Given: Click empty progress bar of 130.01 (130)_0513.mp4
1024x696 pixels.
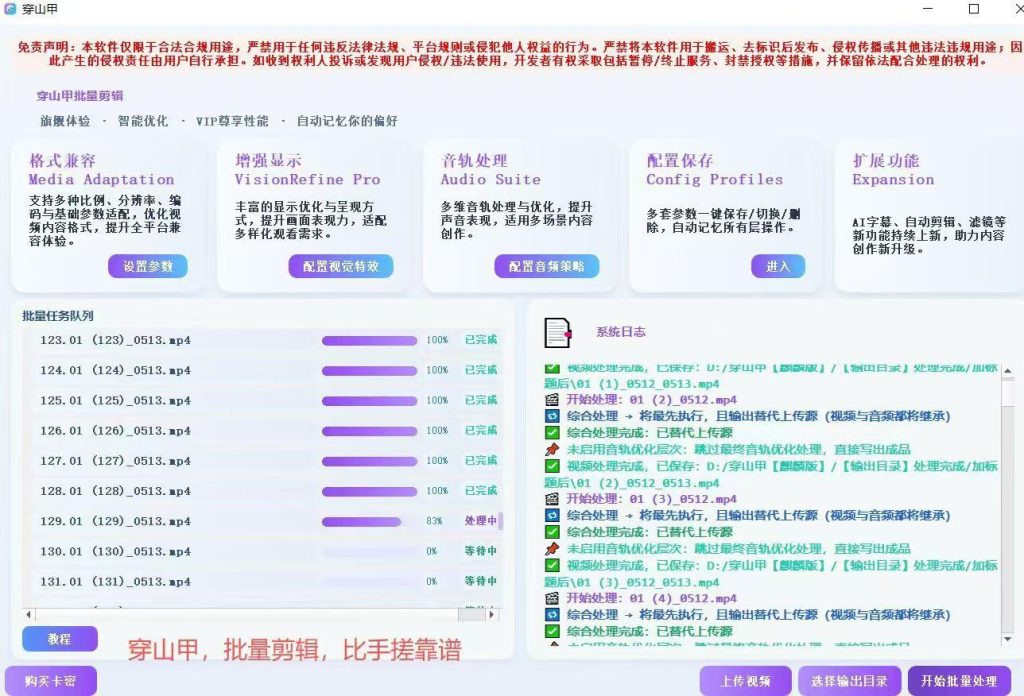Looking at the screenshot, I should pyautogui.click(x=369, y=552).
